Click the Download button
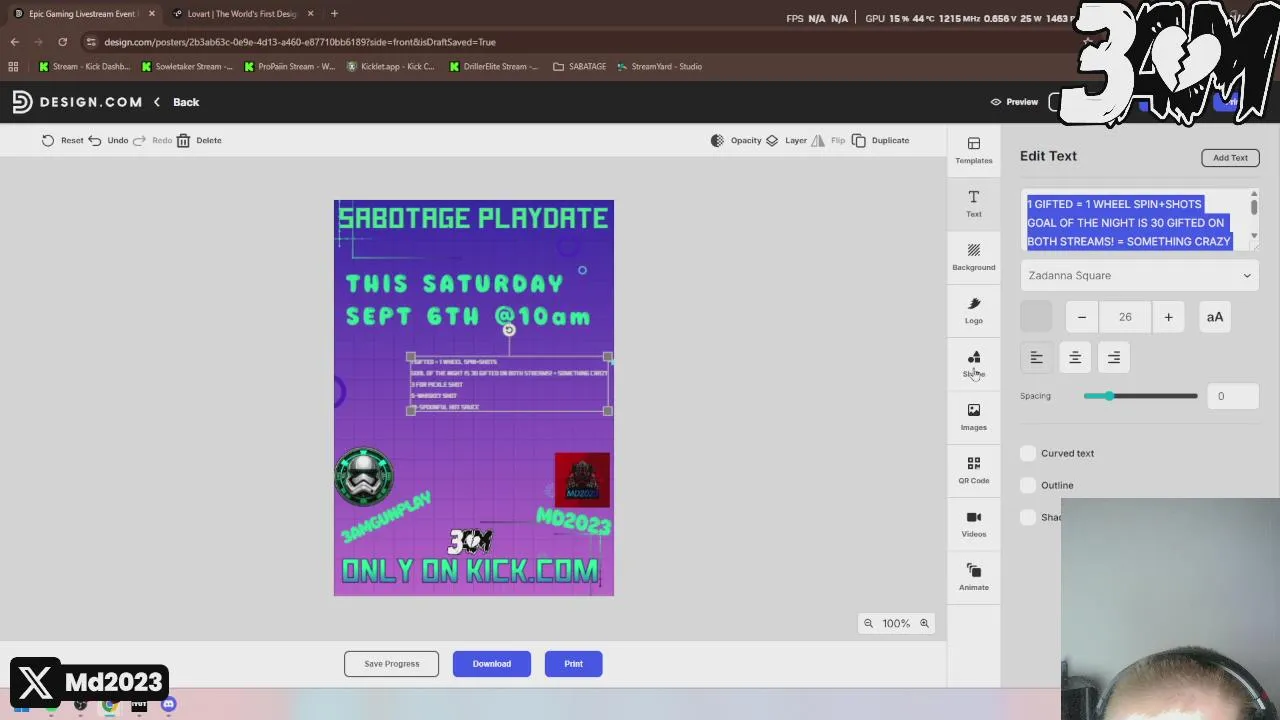This screenshot has width=1280, height=720. pos(491,664)
